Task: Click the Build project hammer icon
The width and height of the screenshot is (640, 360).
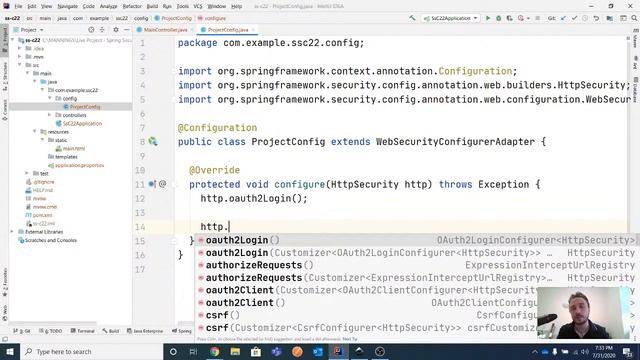Action: pyautogui.click(x=412, y=18)
